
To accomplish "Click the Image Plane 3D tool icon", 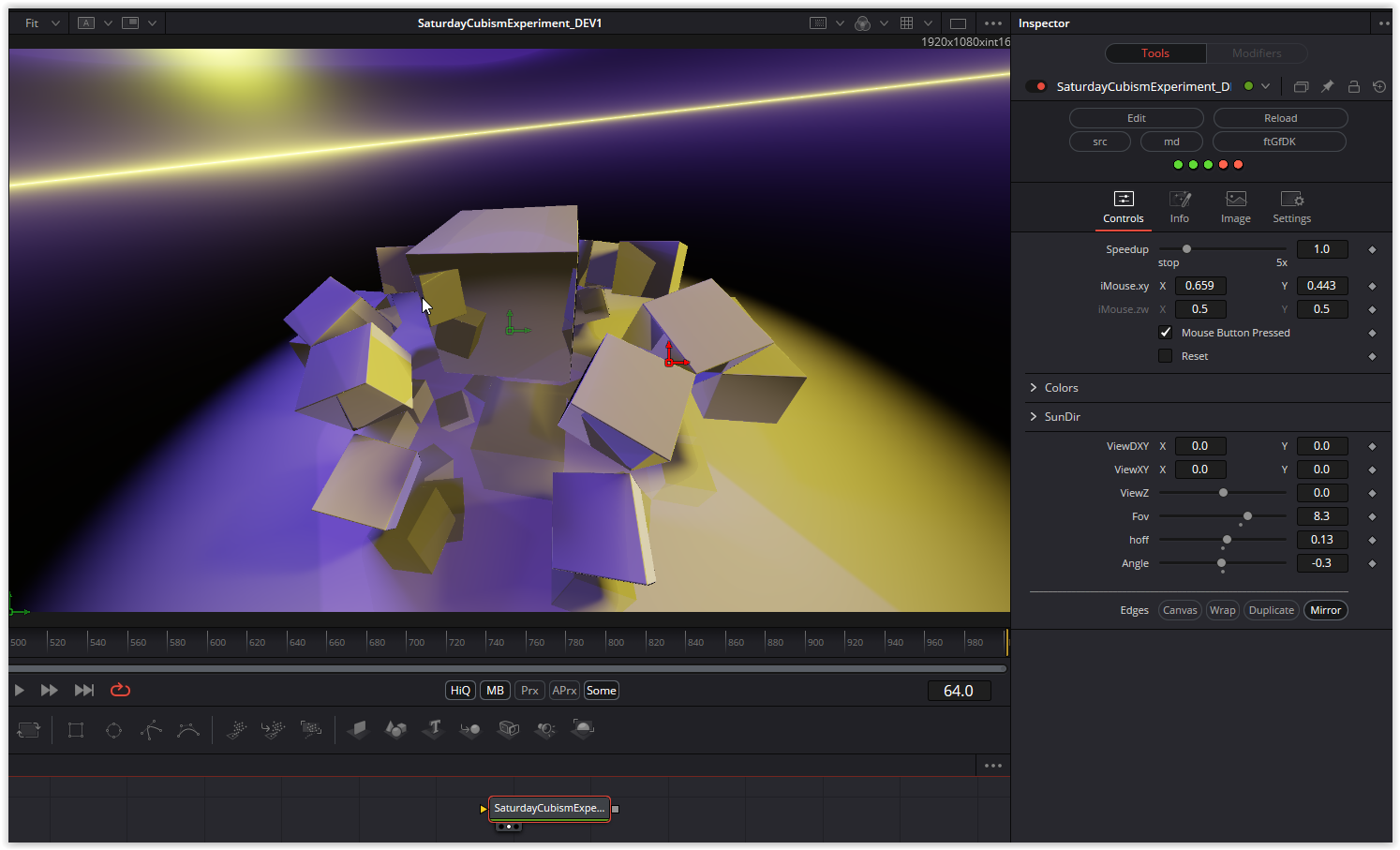I will coord(357,729).
